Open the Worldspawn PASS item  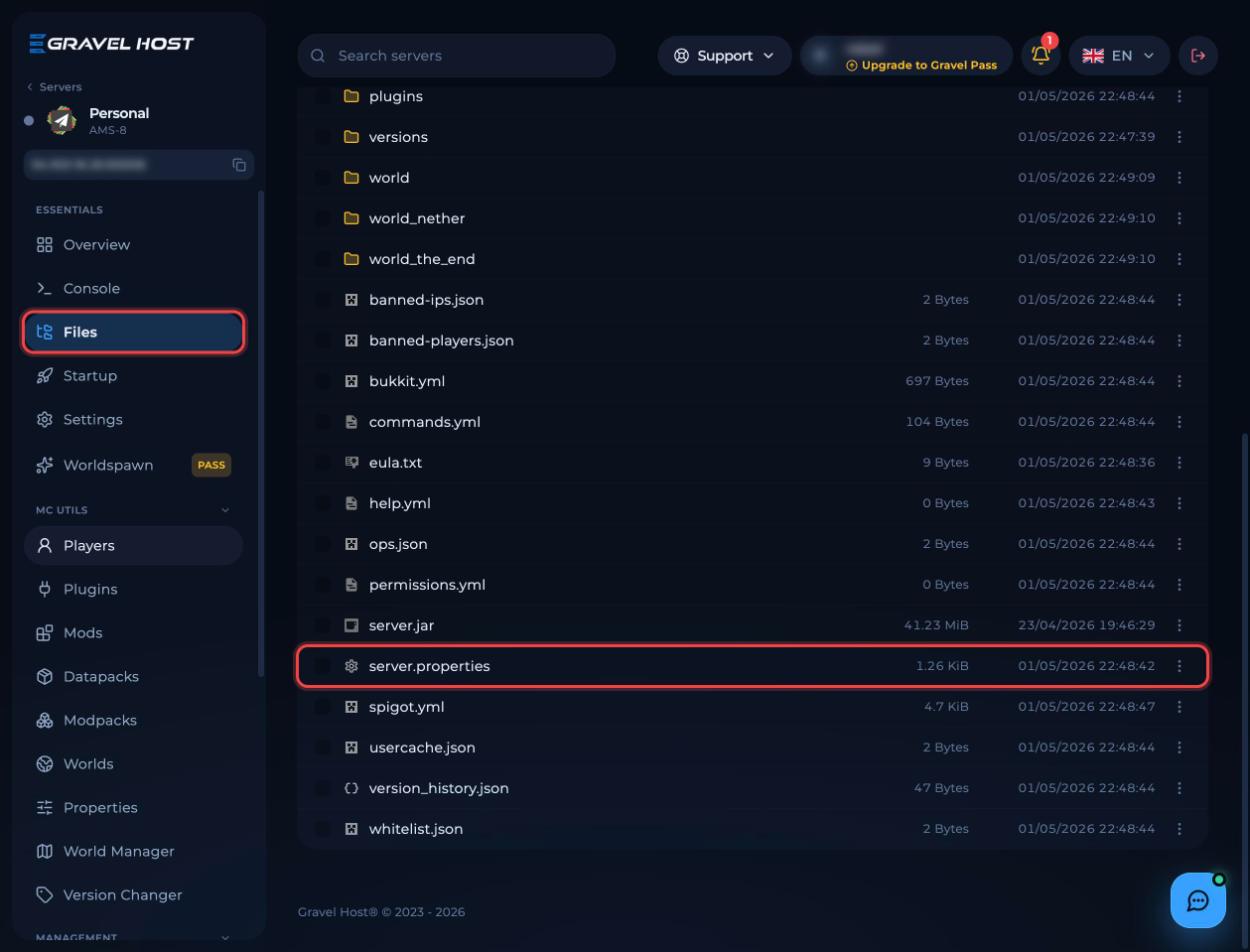click(133, 465)
